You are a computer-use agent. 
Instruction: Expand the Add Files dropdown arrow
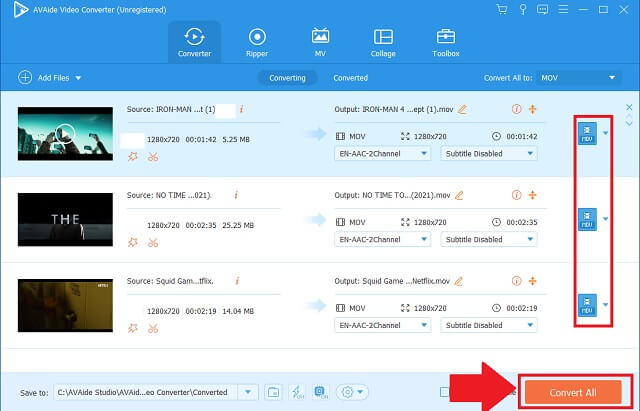(x=78, y=78)
